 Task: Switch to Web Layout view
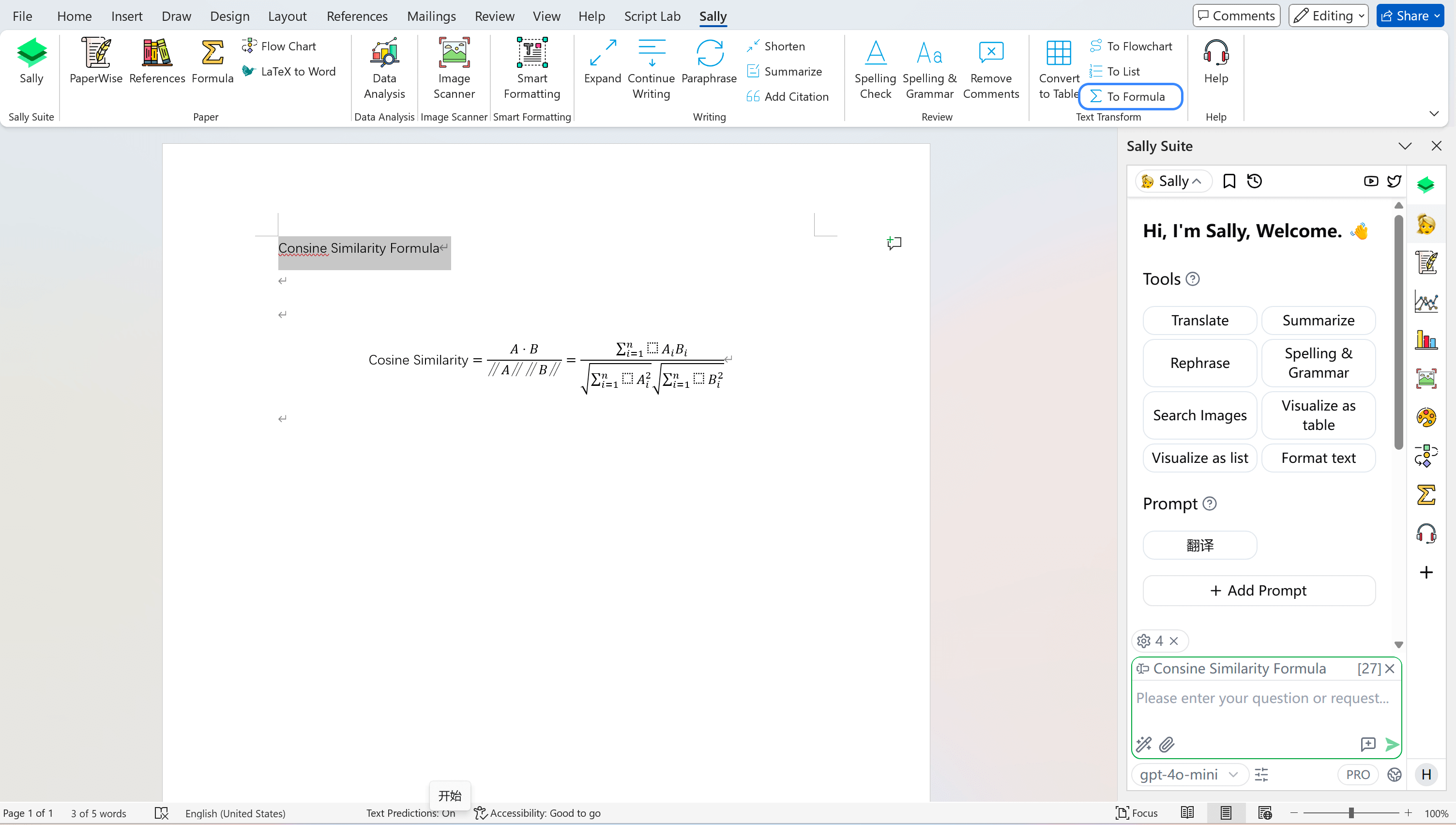pos(1265,813)
